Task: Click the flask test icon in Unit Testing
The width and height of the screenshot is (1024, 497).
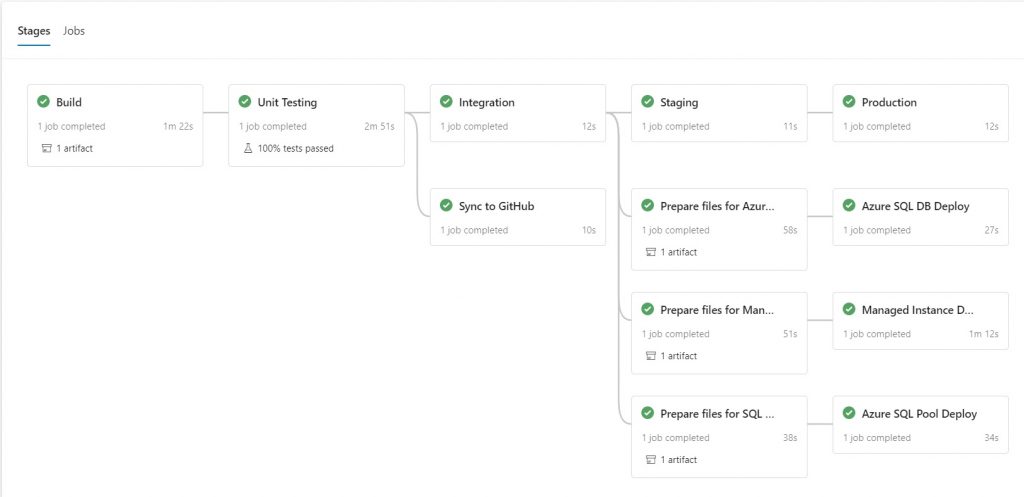Action: [248, 149]
